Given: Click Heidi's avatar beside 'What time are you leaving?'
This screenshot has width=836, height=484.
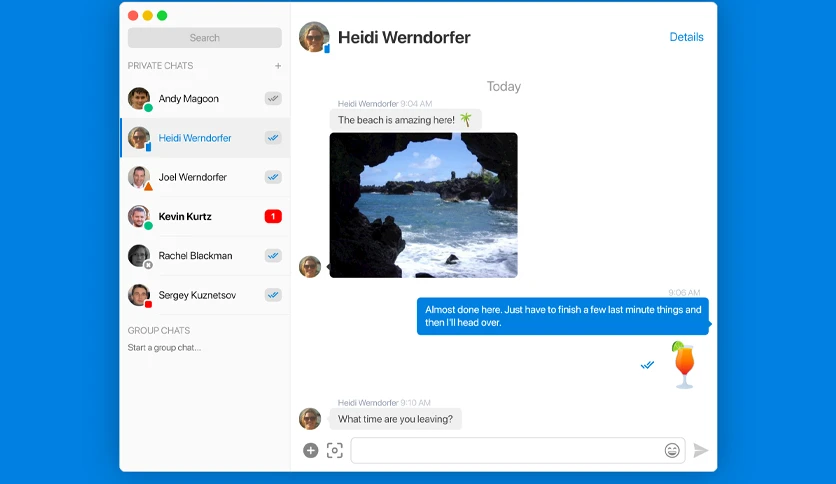Looking at the screenshot, I should (310, 419).
